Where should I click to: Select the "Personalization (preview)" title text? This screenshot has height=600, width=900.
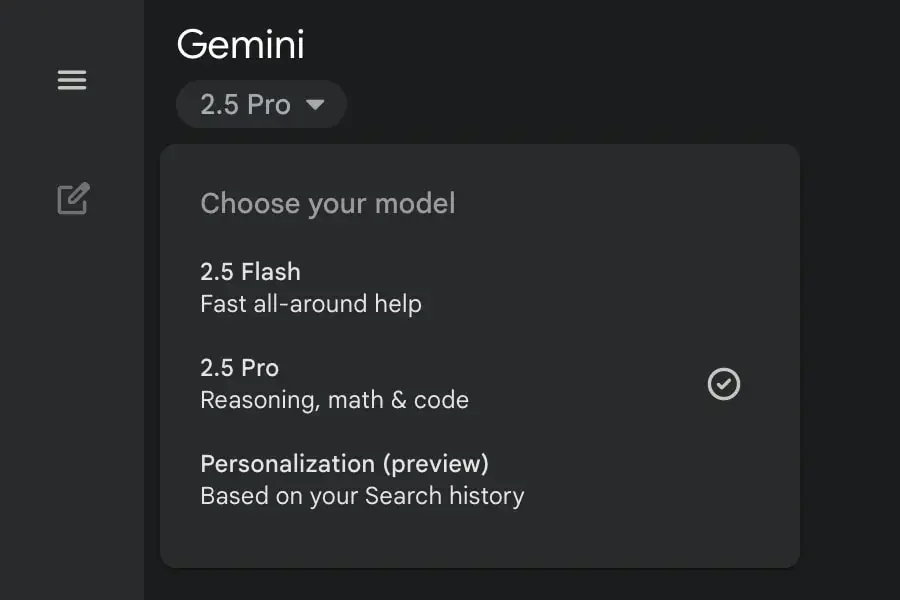click(x=344, y=463)
